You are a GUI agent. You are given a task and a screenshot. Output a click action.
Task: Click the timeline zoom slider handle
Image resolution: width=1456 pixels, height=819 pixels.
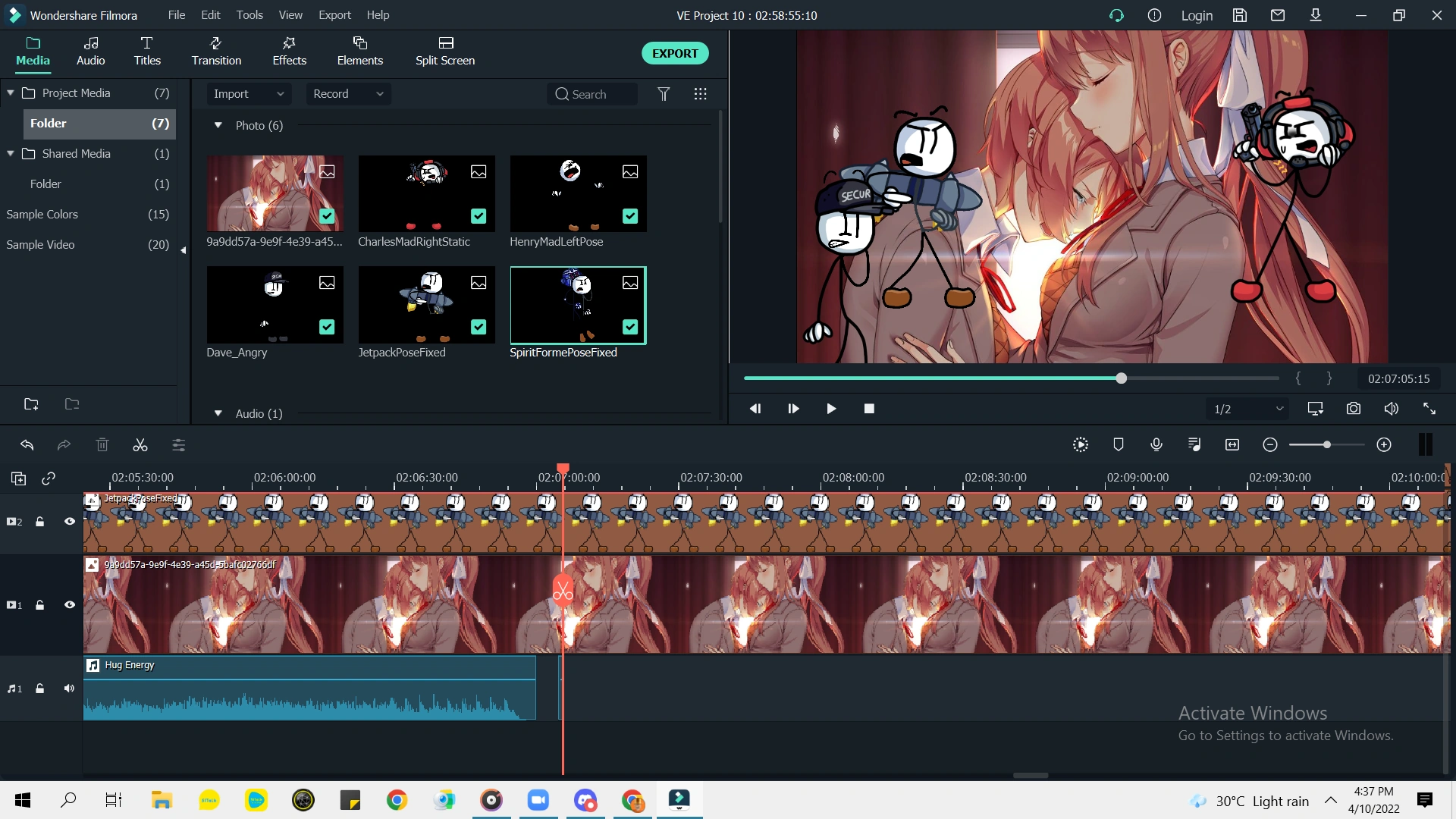pos(1326,445)
